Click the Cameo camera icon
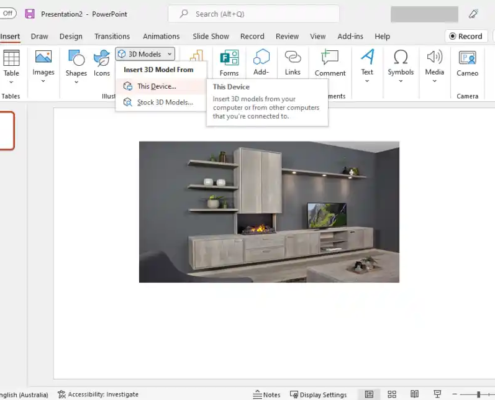This screenshot has width=495, height=400. tap(467, 63)
